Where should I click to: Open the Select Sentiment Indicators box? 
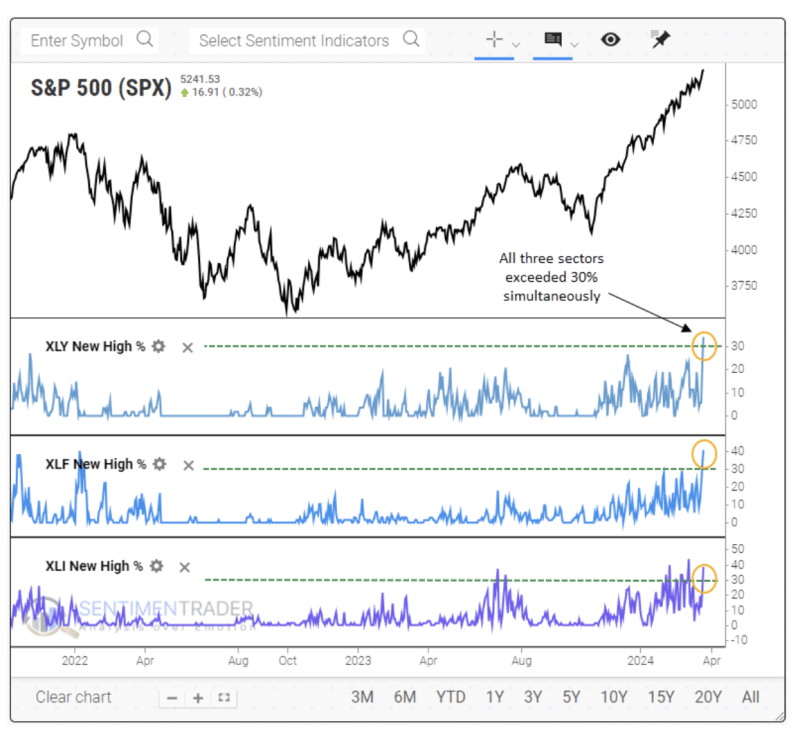(x=294, y=40)
